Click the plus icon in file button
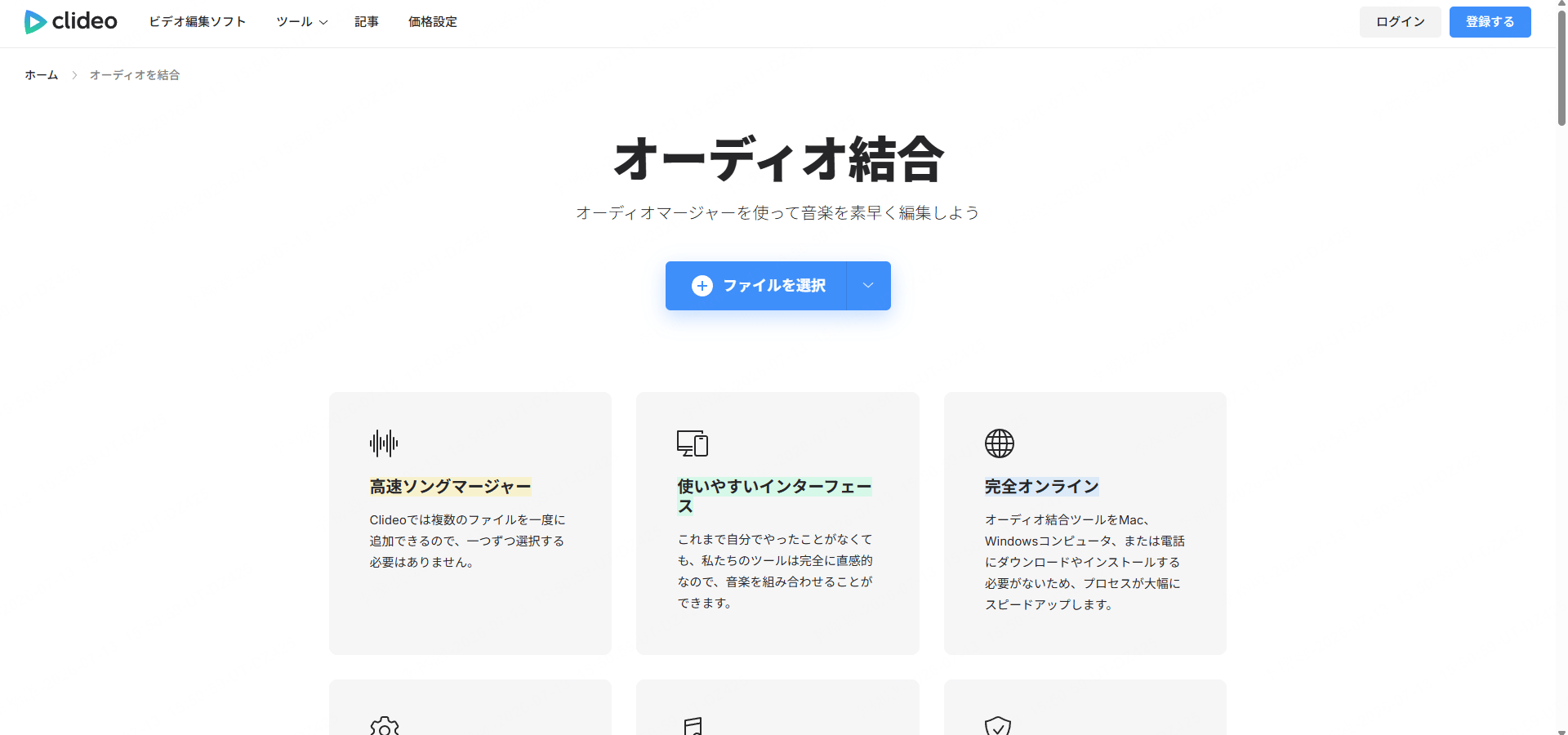The image size is (1568, 735). pyautogui.click(x=702, y=286)
